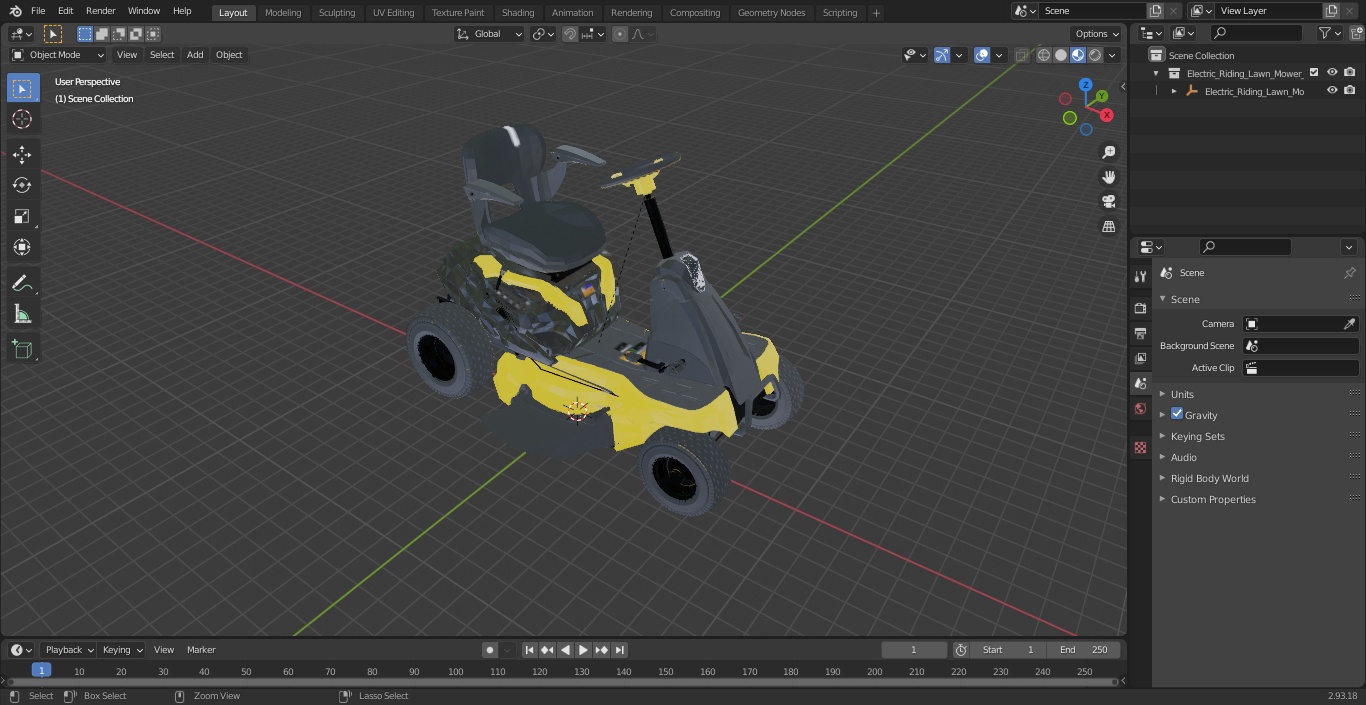
Task: Activate the Move tool
Action: pos(22,154)
